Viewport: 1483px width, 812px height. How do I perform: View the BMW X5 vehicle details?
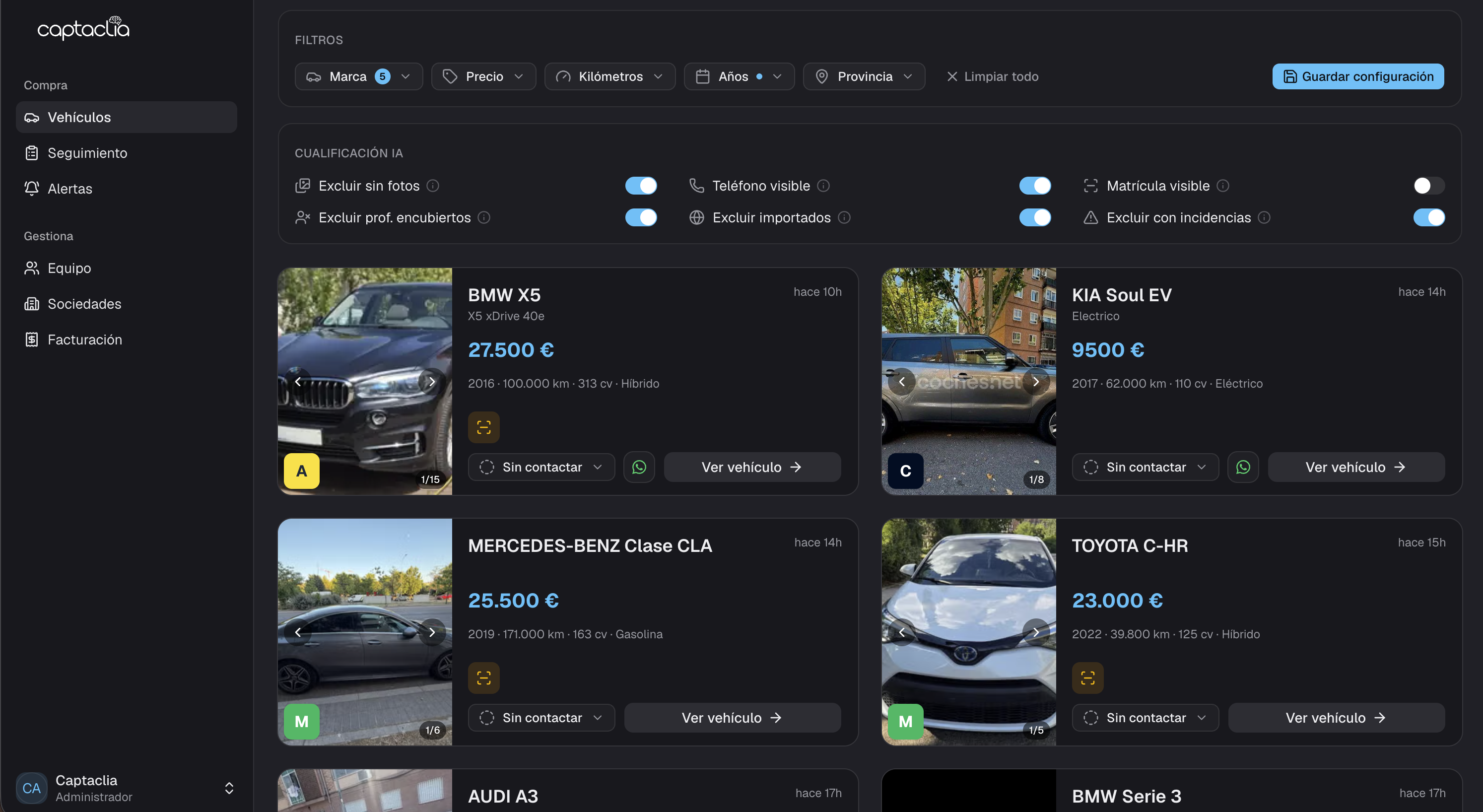[752, 467]
